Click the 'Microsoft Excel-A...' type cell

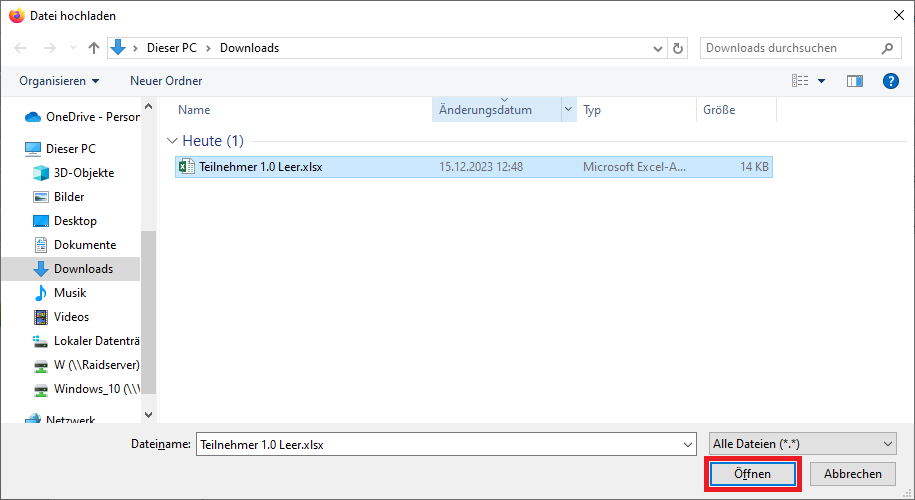pyautogui.click(x=634, y=167)
